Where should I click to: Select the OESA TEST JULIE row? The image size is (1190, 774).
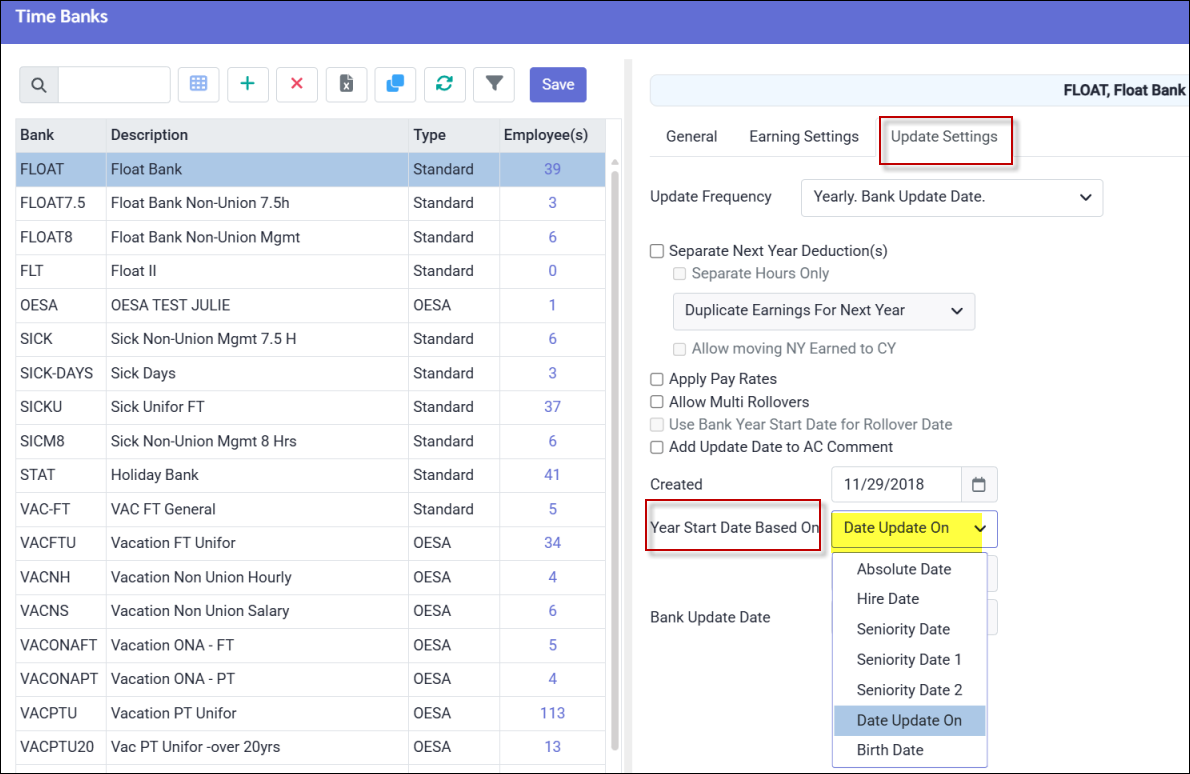click(310, 305)
